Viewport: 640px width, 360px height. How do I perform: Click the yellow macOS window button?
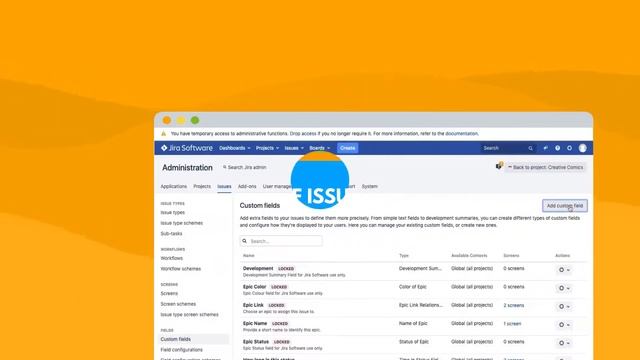181,120
